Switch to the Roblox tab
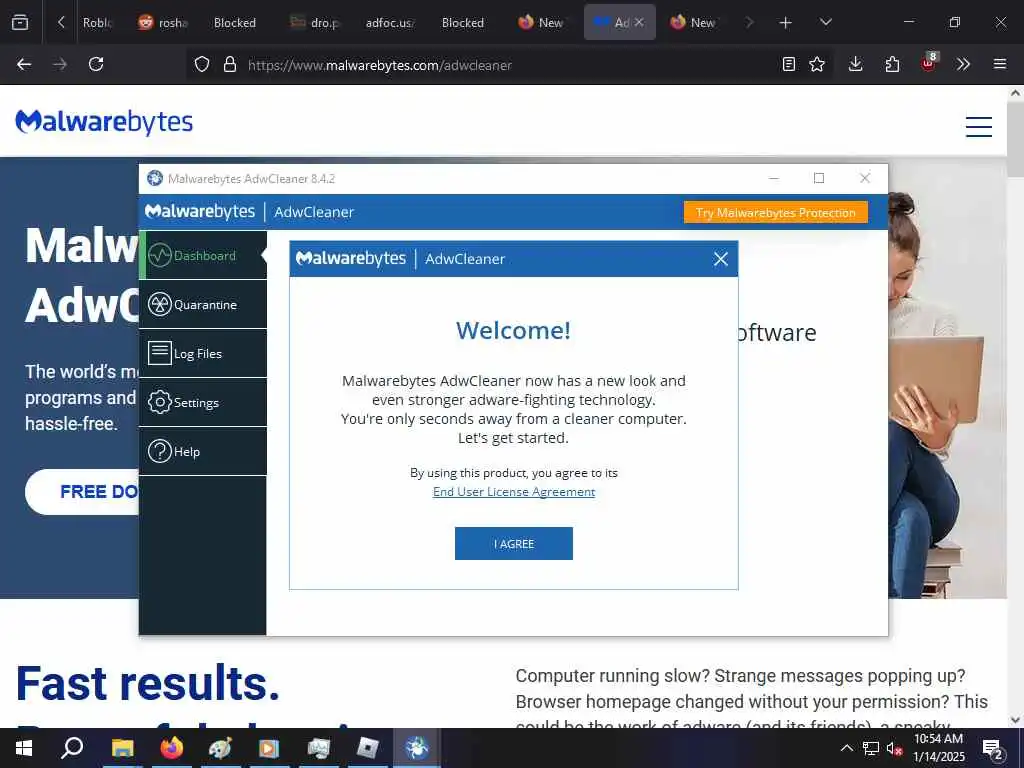The image size is (1024, 768). pos(98,23)
